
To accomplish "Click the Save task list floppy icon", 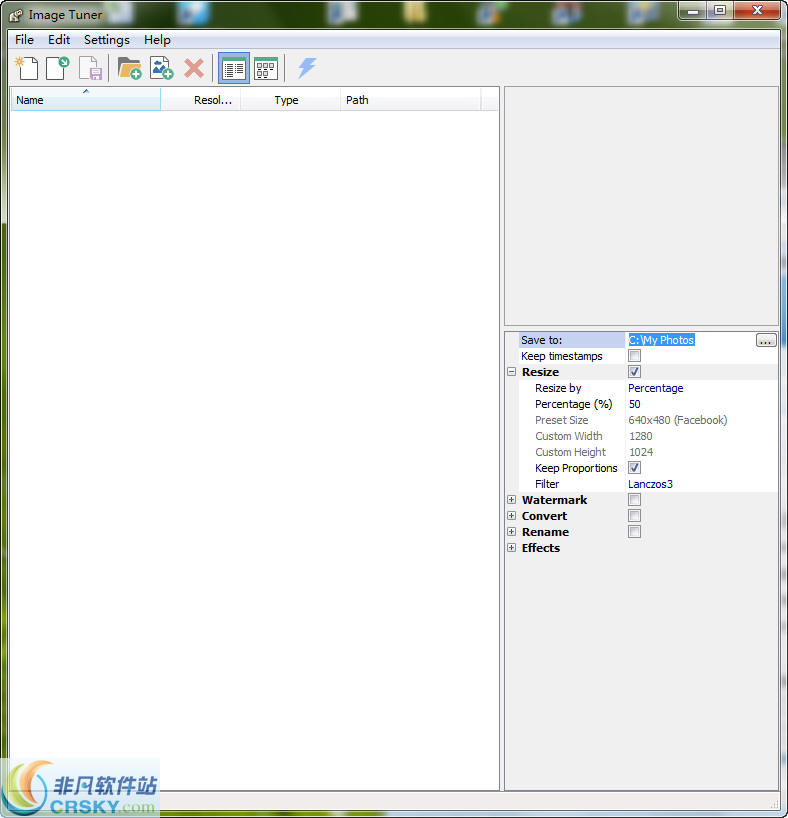I will 91,68.
